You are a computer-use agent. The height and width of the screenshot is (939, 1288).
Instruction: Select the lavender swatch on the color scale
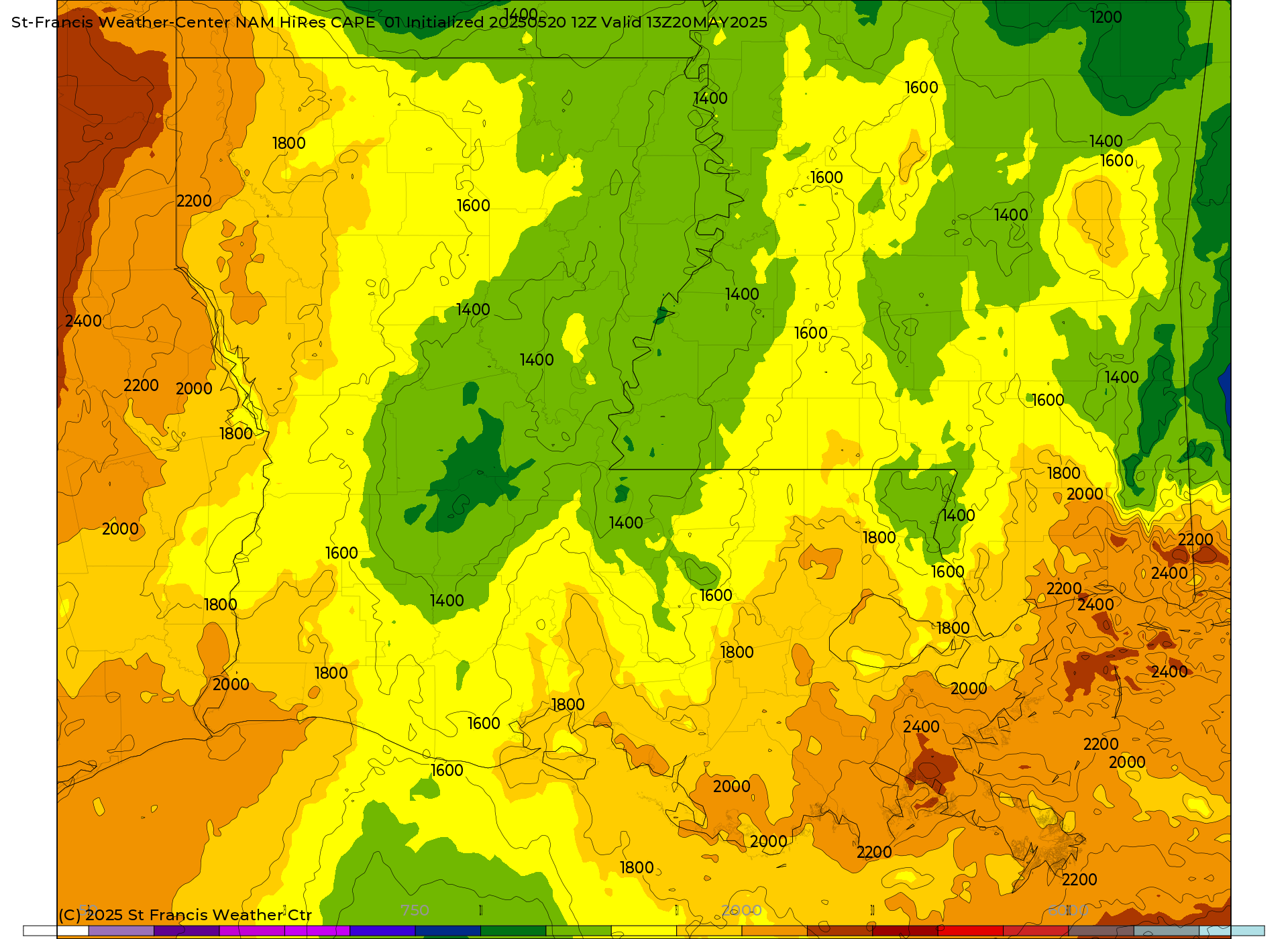coord(121,931)
